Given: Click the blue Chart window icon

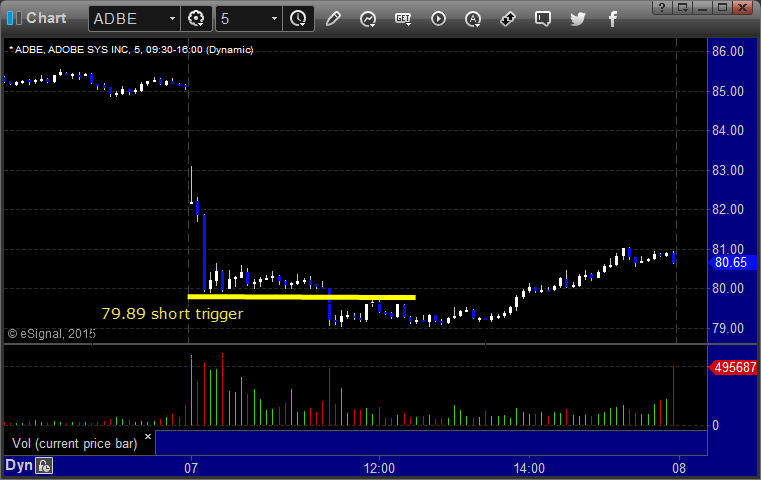Looking at the screenshot, I should (14, 18).
